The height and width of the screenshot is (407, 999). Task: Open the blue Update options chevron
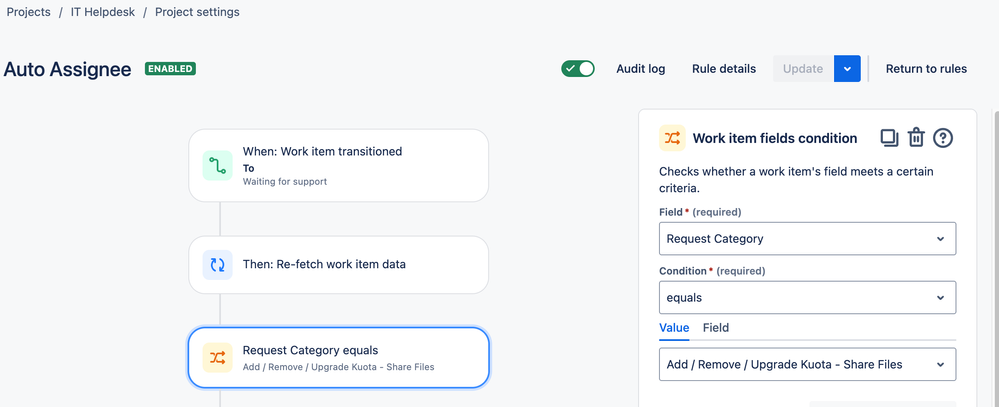847,69
